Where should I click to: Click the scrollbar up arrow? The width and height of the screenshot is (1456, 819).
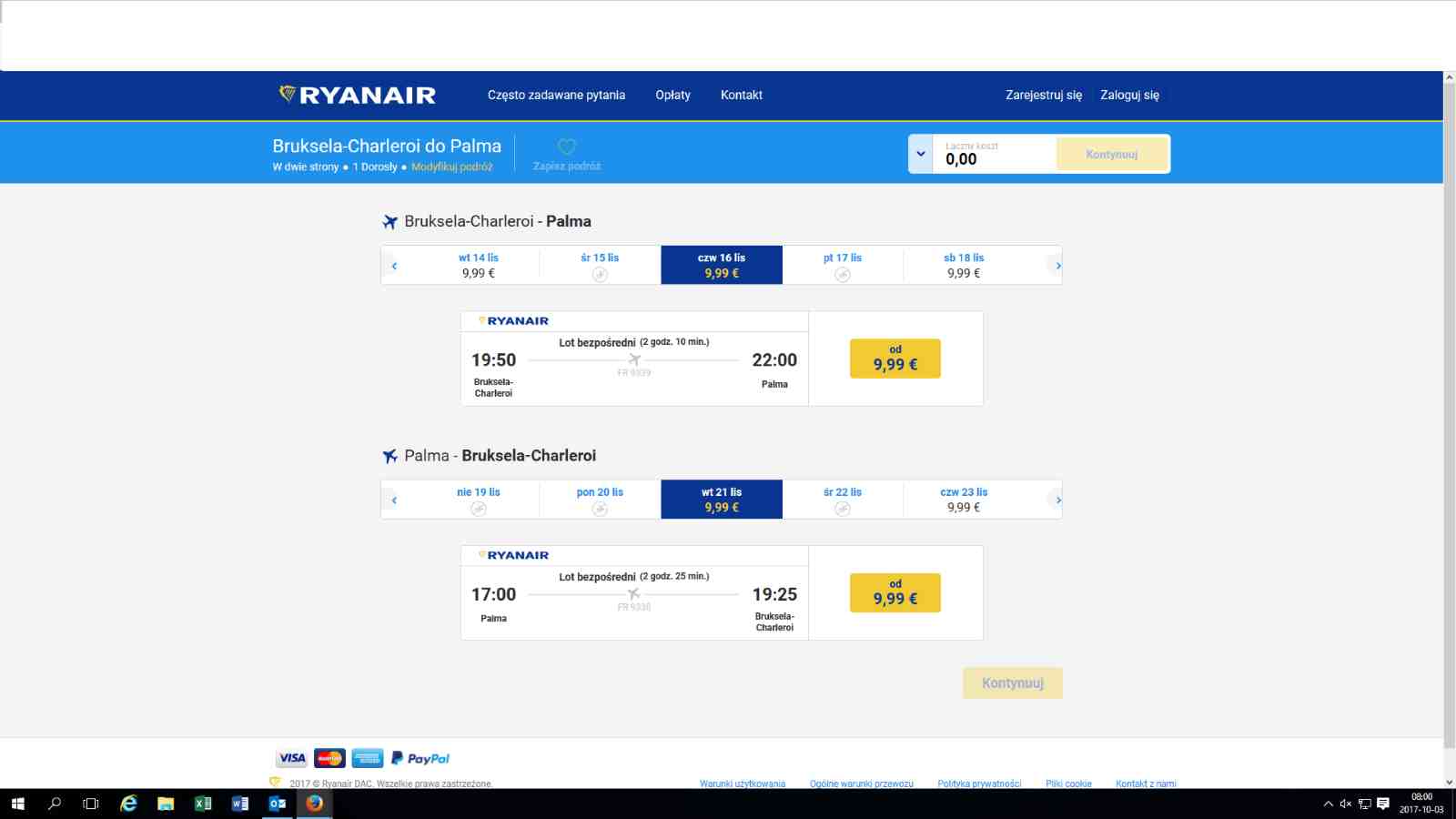1450,77
